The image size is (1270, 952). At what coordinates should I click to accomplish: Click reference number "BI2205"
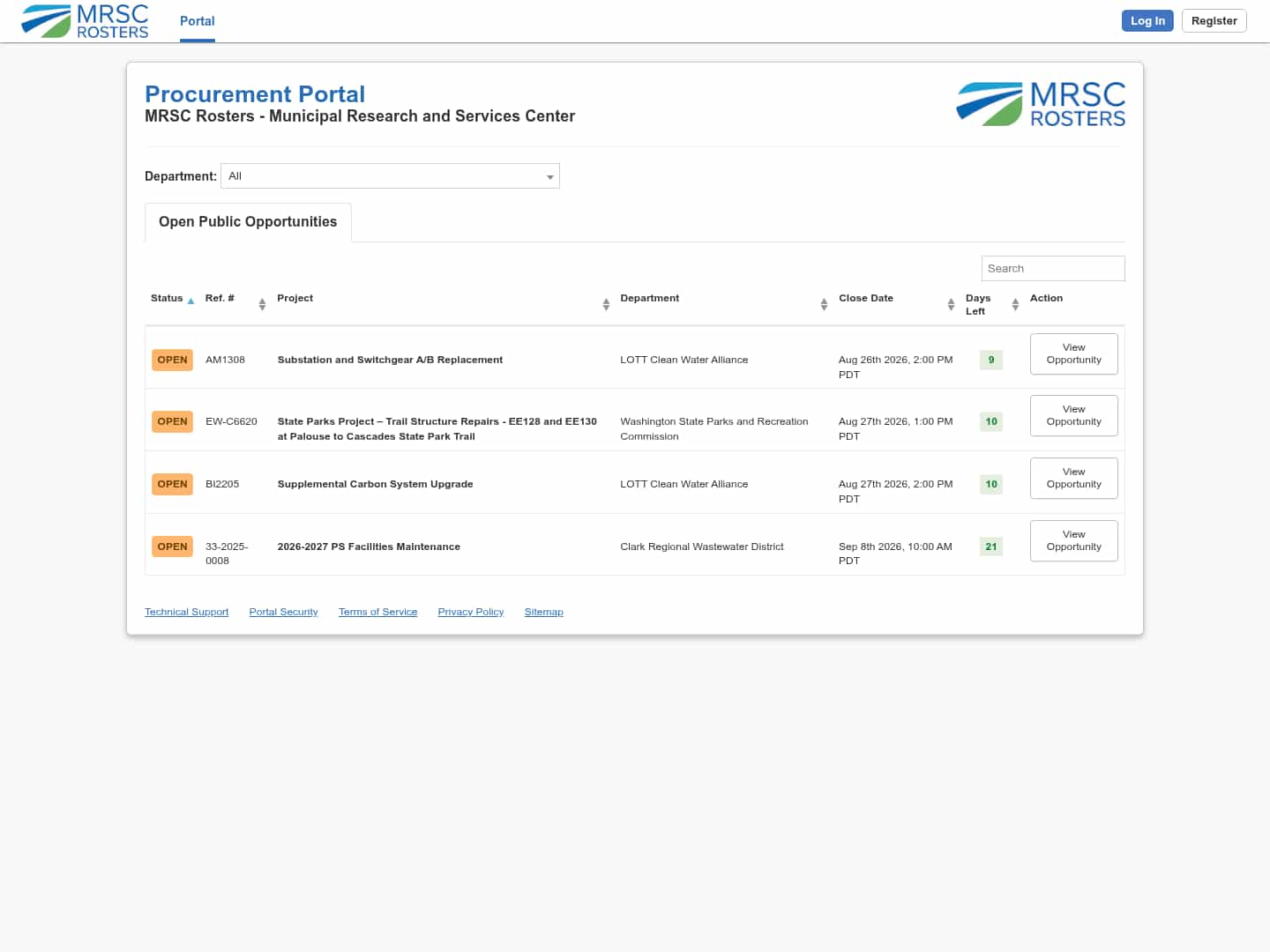(222, 484)
